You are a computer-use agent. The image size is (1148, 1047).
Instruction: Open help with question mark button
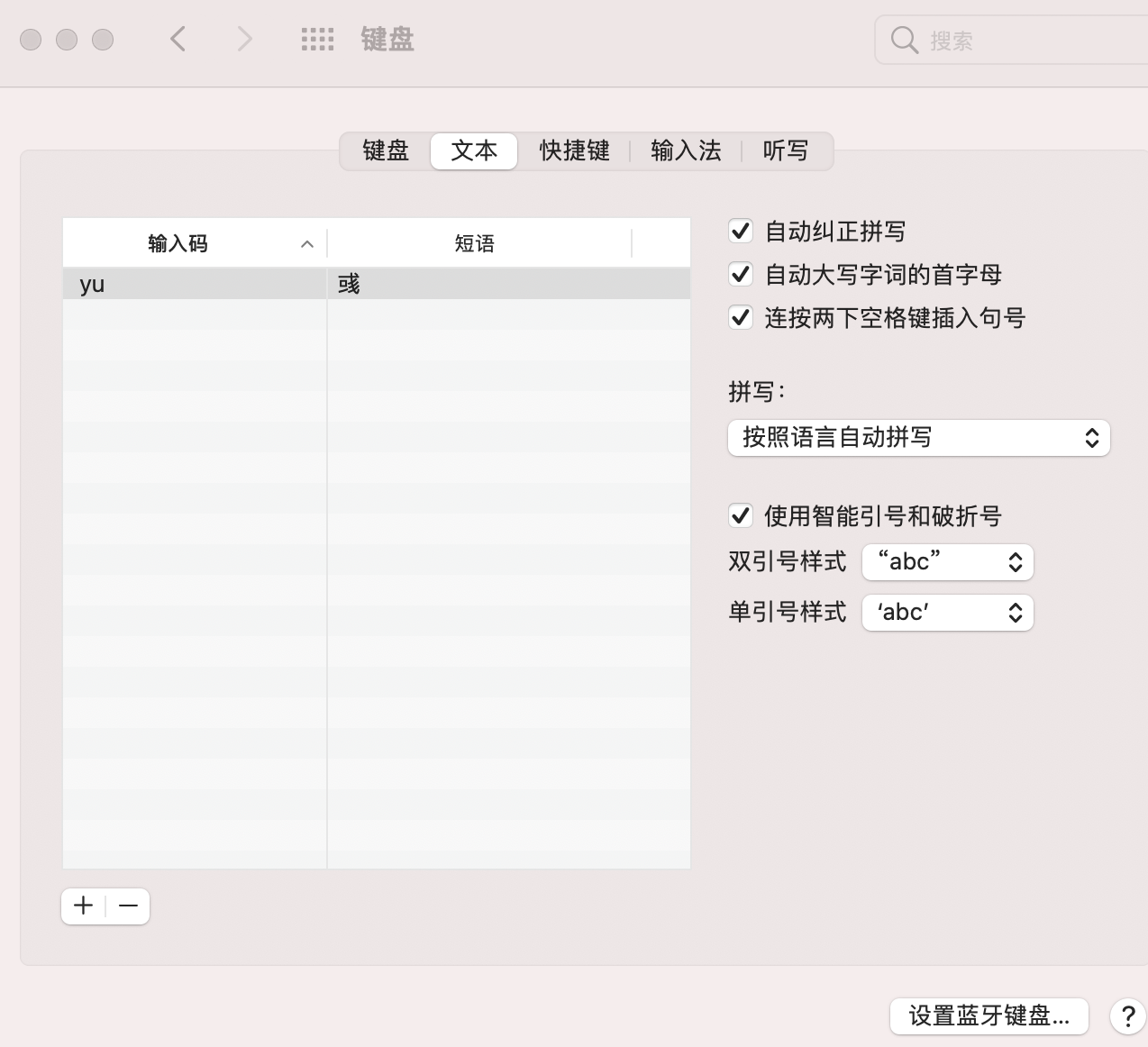[1127, 1016]
